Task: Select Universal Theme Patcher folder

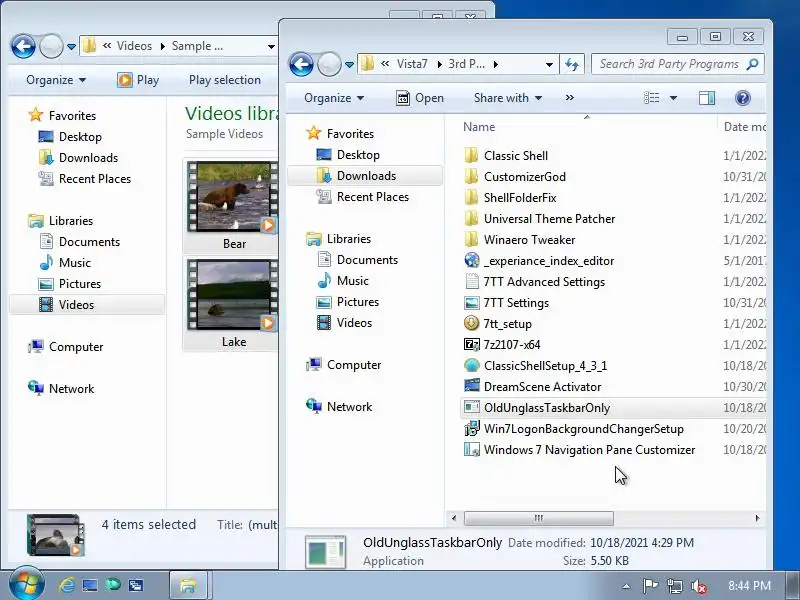Action: pos(549,218)
